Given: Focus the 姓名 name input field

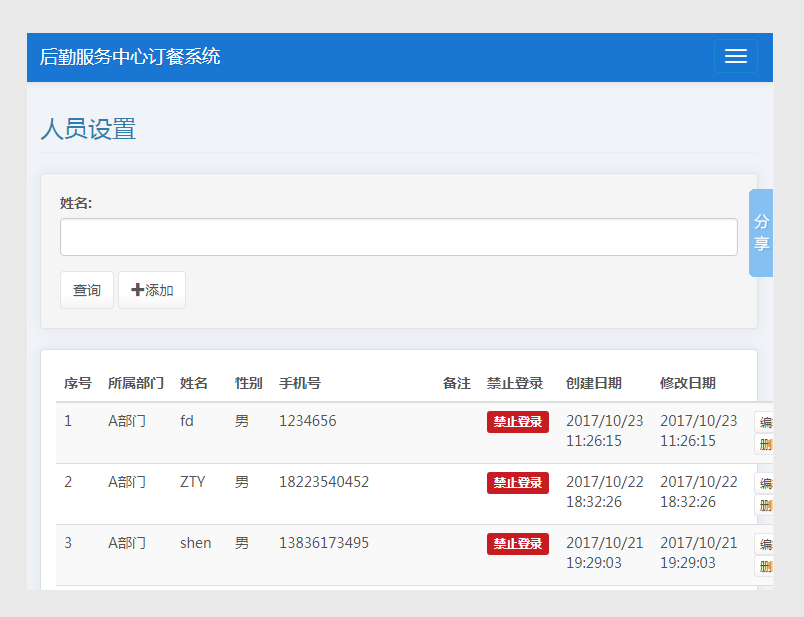Looking at the screenshot, I should pyautogui.click(x=398, y=237).
